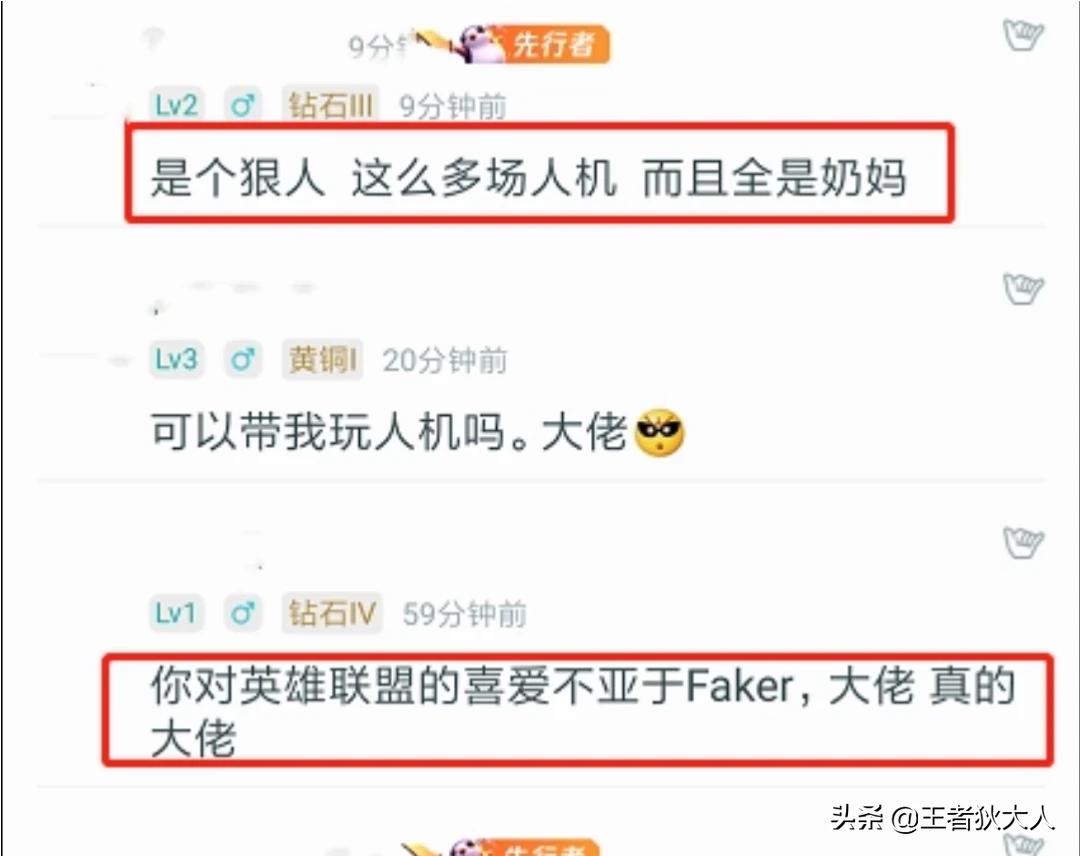Viewport: 1080px width, 856px height.
Task: Select the 钻石IV rank tag
Action: (332, 613)
